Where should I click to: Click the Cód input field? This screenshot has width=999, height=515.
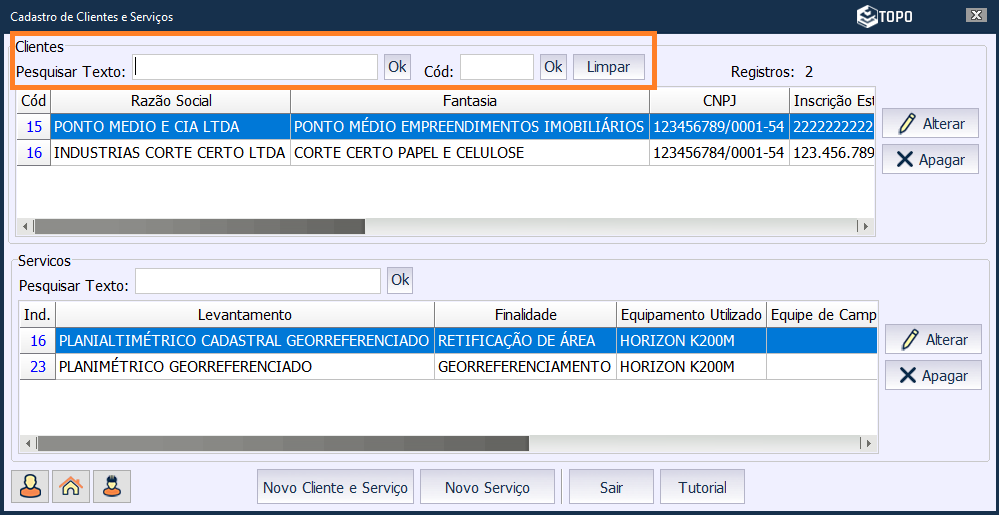[496, 67]
